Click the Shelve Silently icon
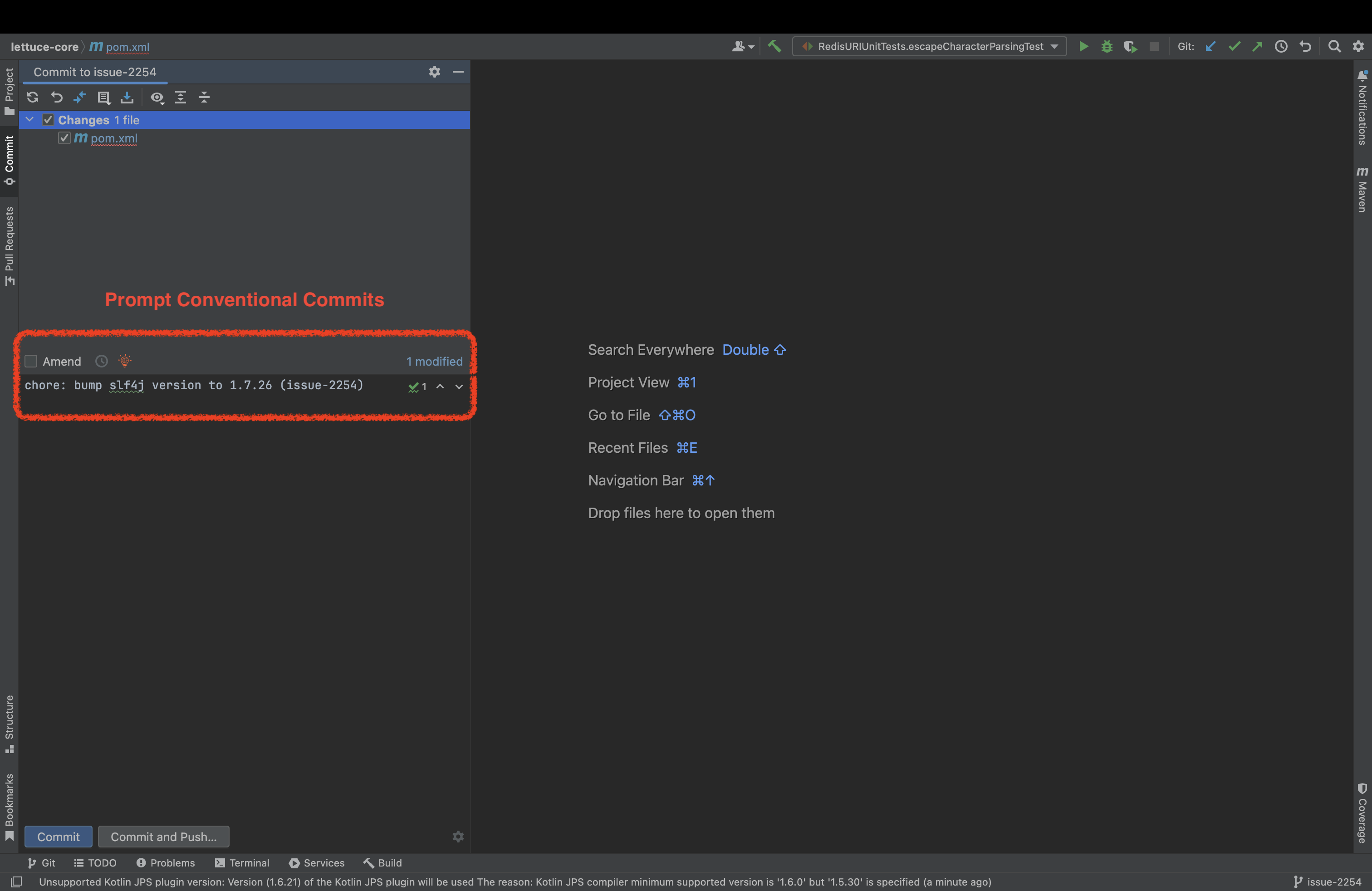 [x=127, y=98]
